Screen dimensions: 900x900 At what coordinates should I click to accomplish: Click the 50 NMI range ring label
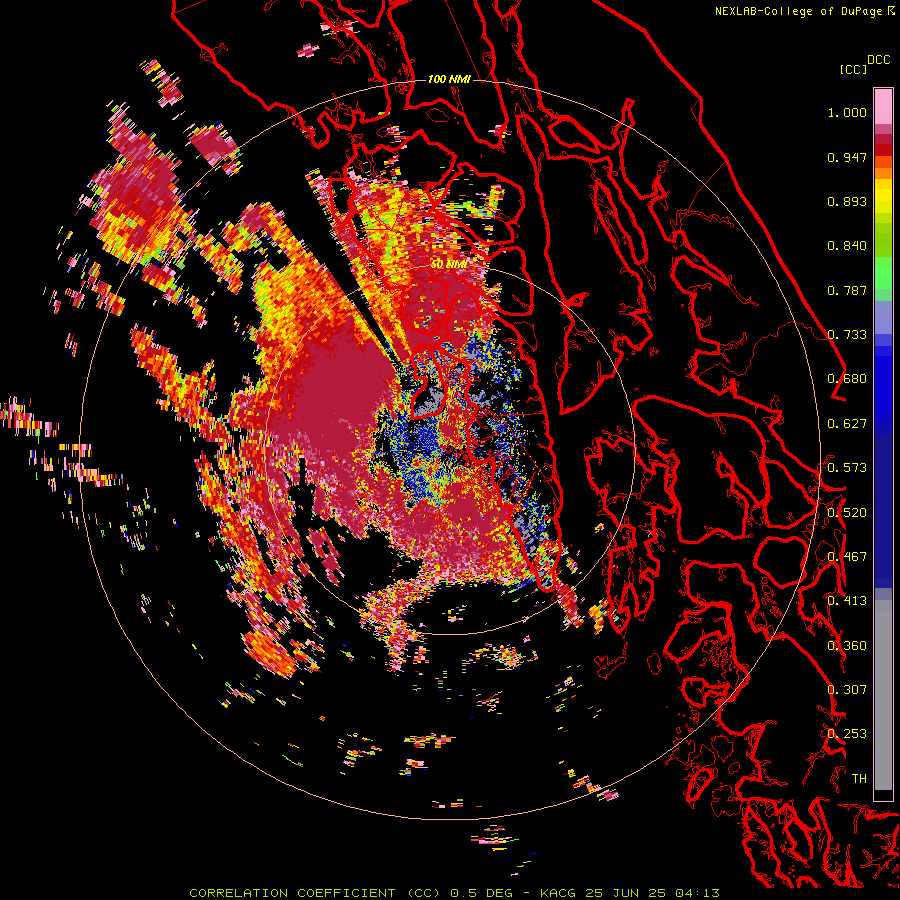[x=448, y=264]
